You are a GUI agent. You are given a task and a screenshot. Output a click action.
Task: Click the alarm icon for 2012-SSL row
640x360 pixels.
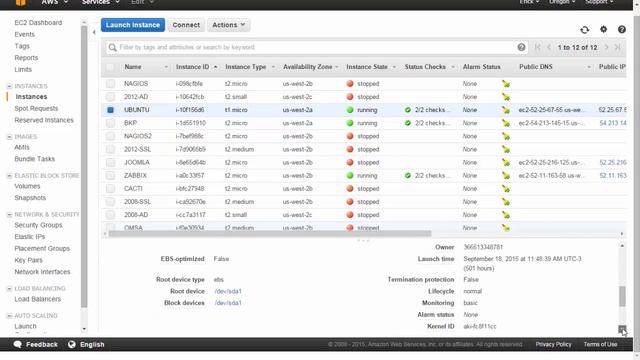click(x=506, y=149)
